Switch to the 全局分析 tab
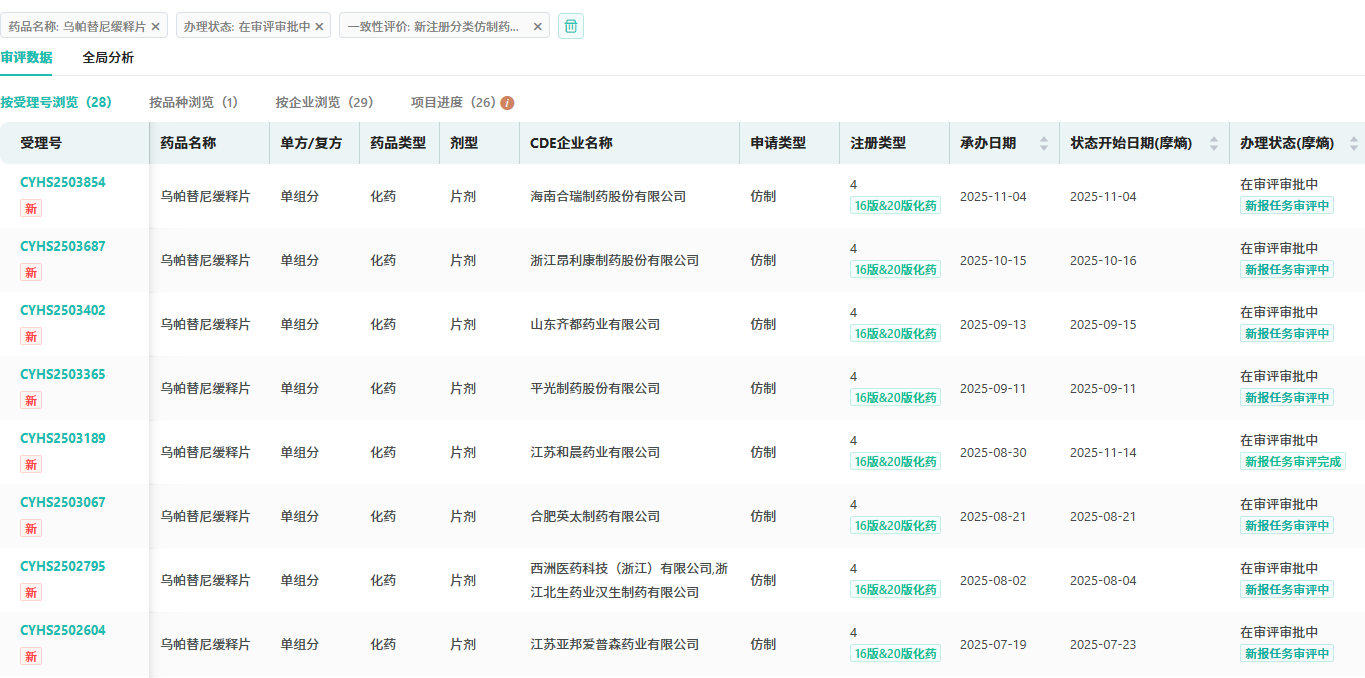 (x=108, y=58)
